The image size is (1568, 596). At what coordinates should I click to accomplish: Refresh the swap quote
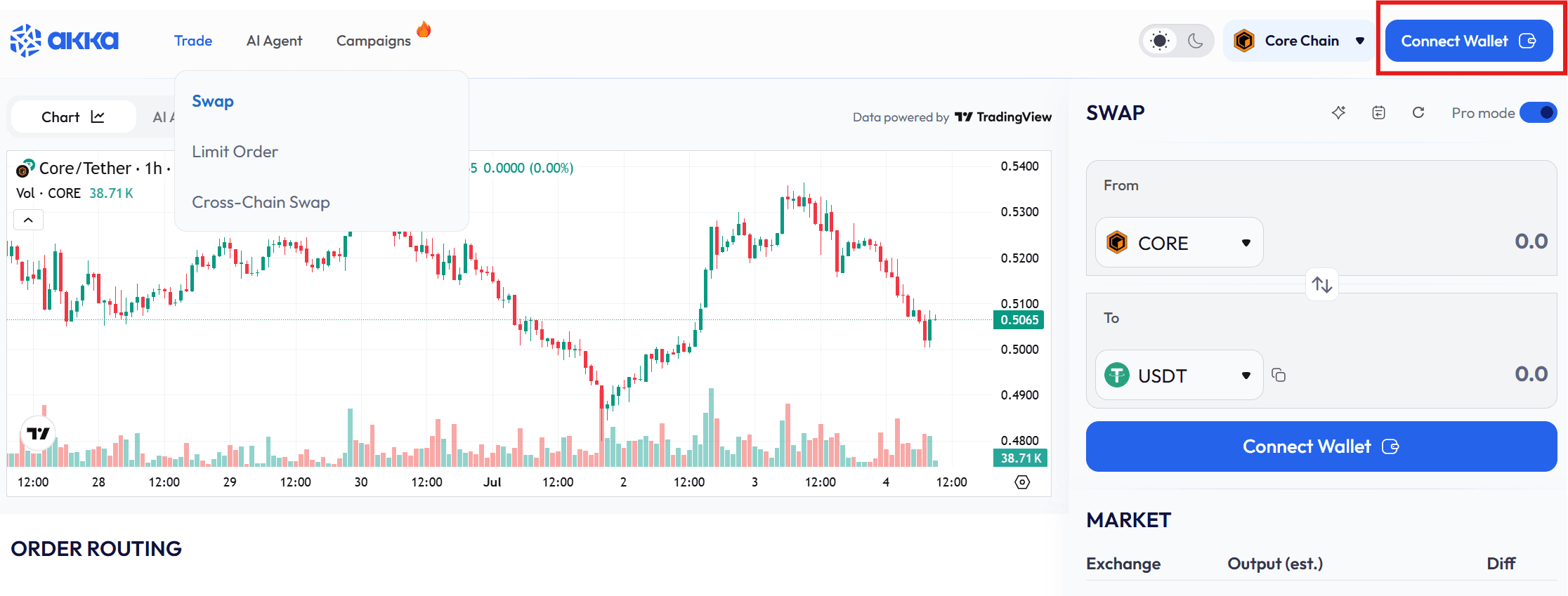click(1418, 113)
